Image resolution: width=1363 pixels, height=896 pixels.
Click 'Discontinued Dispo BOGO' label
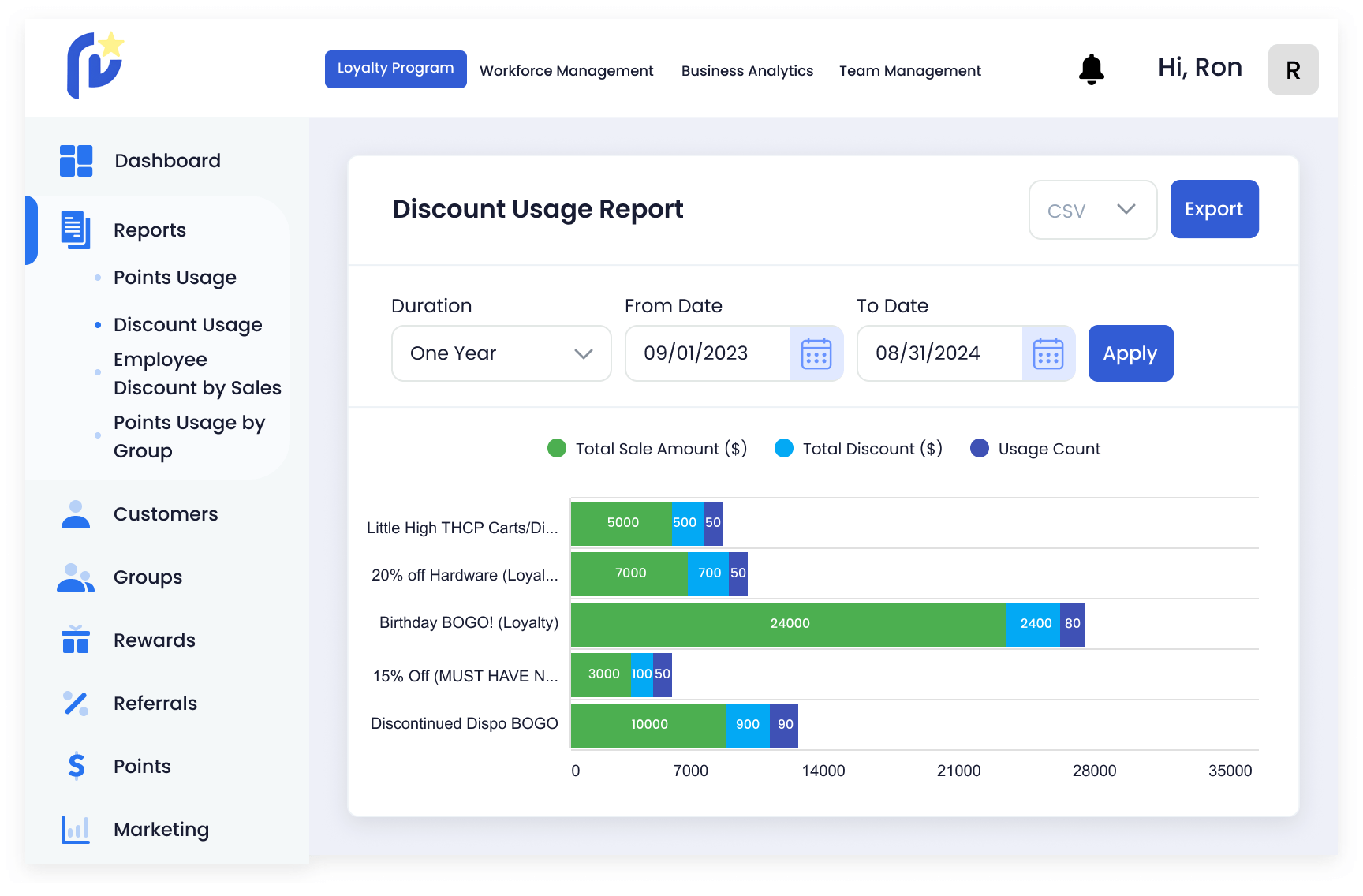point(465,723)
